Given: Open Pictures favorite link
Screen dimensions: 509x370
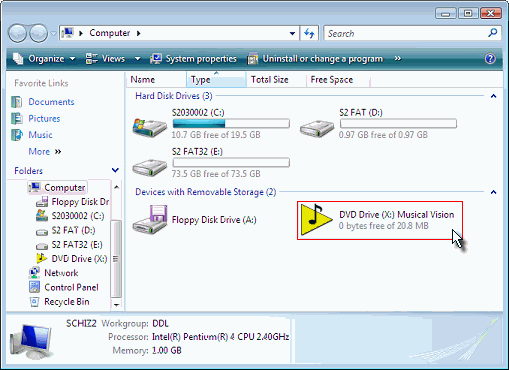Looking at the screenshot, I should (x=44, y=119).
